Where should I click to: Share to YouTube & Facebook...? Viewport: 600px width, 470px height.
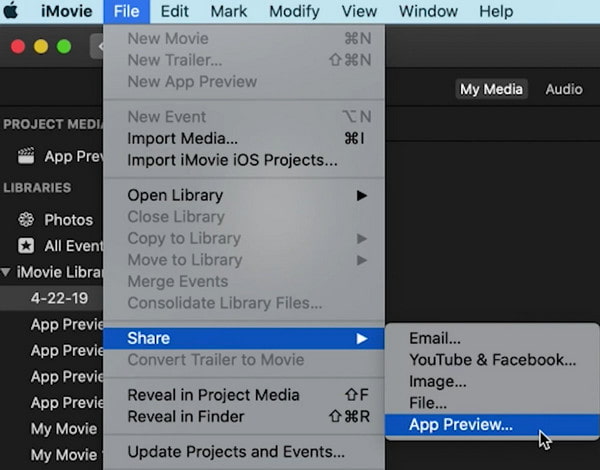point(492,360)
